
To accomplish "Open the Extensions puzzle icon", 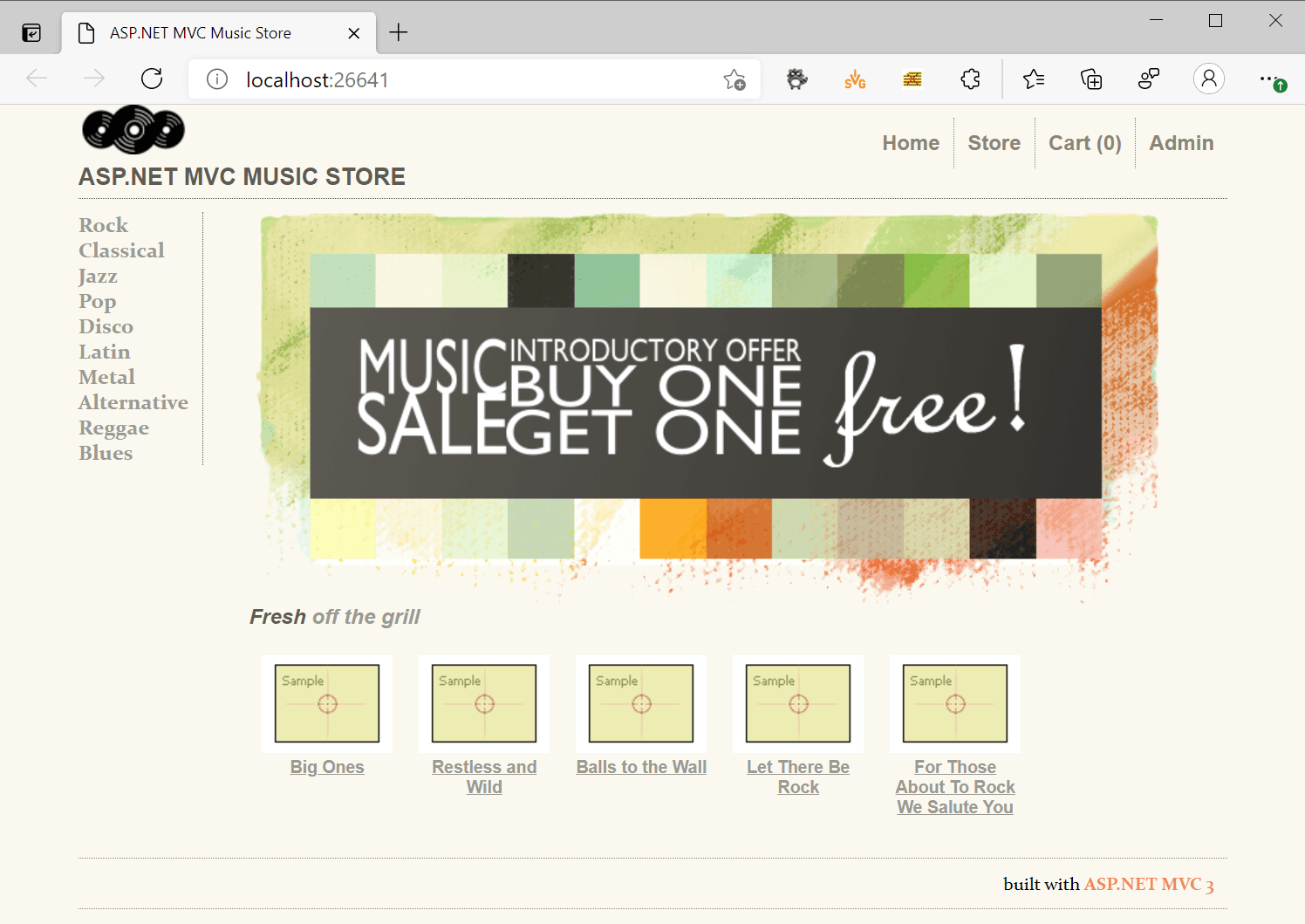I will pos(970,79).
